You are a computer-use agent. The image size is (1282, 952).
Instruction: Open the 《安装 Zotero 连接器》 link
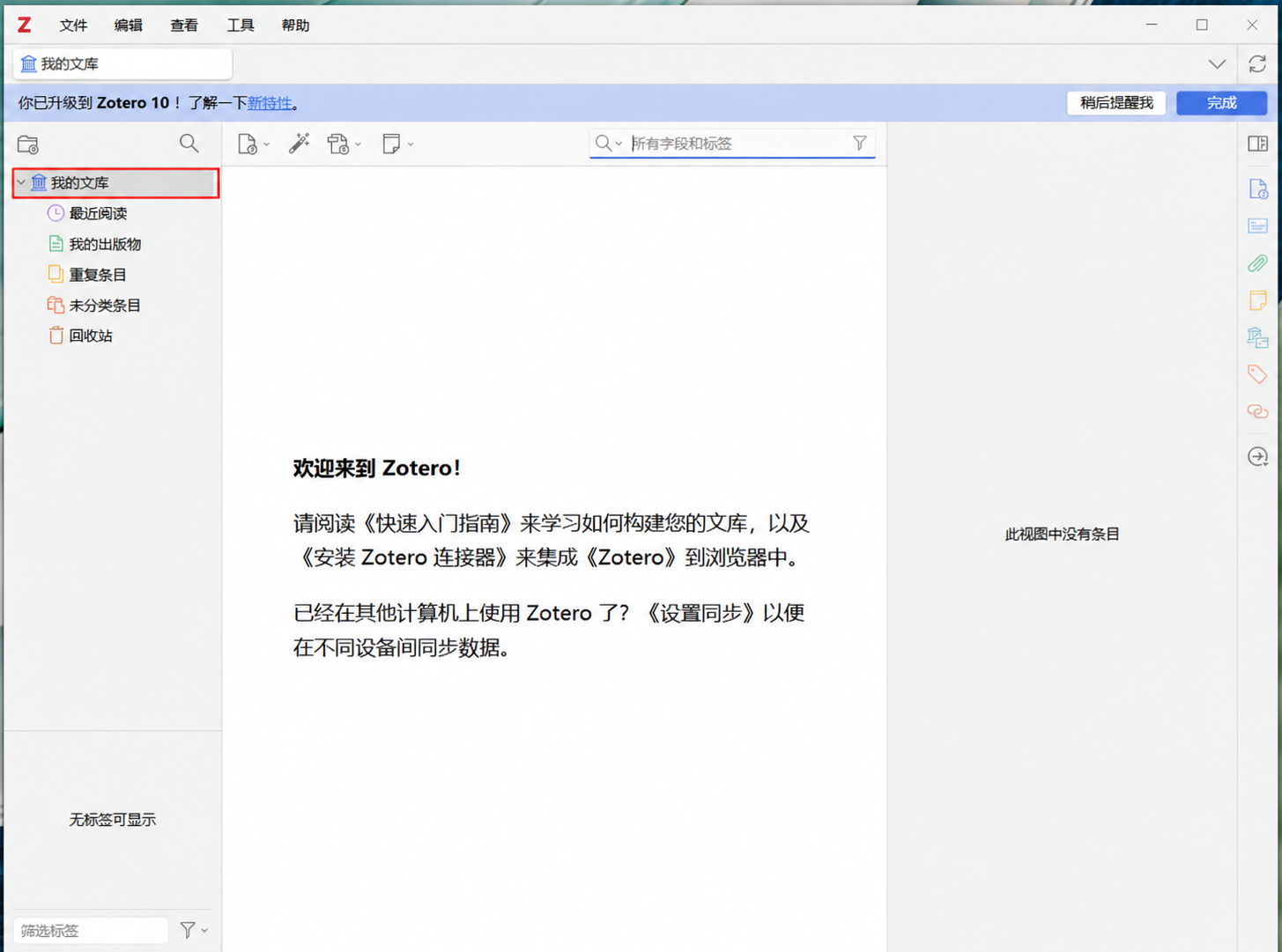click(x=404, y=557)
